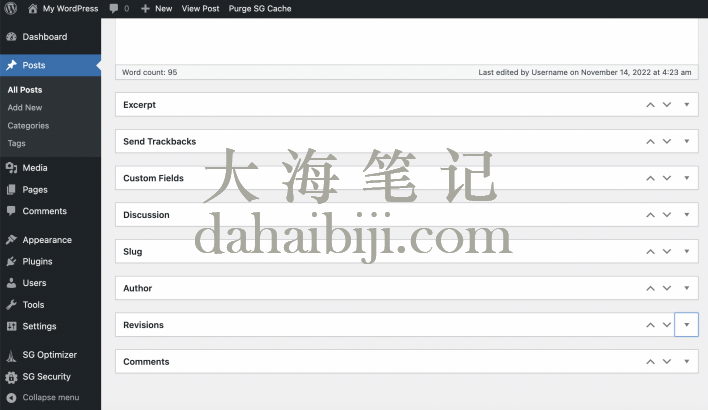Click the Plugins plug icon
708x410 pixels.
click(11, 261)
